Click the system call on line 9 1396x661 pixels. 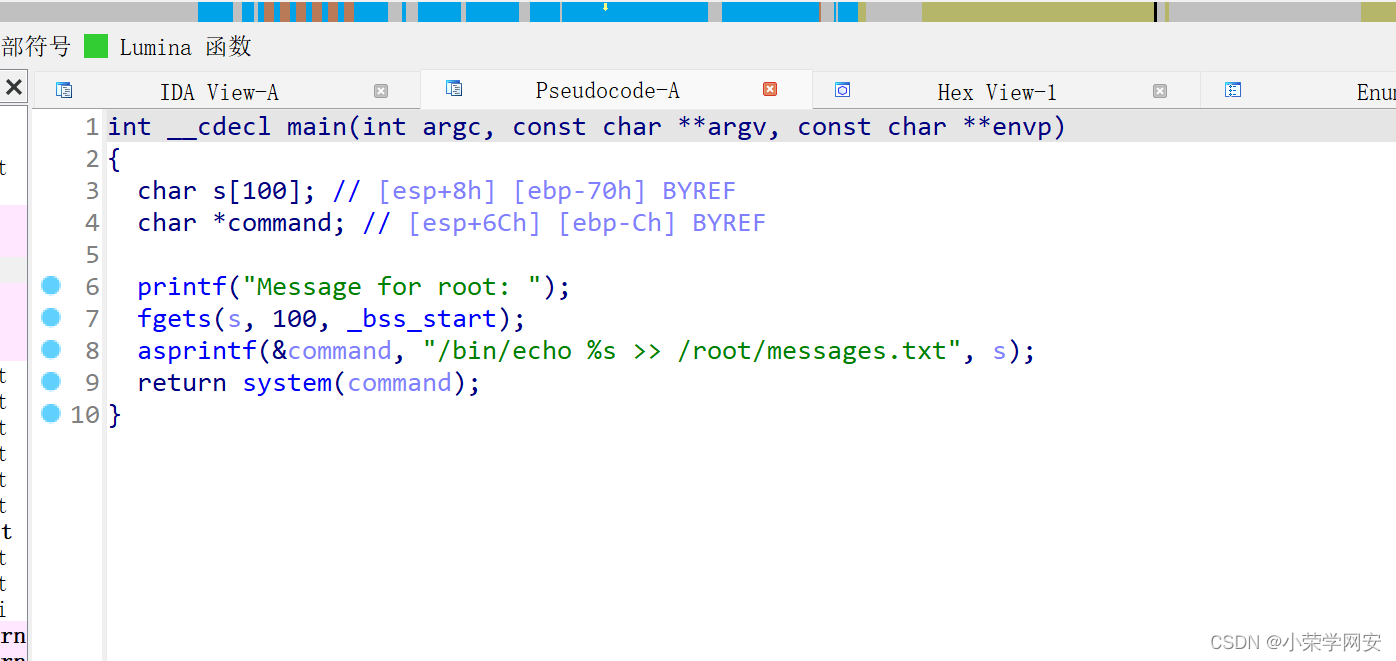(288, 383)
